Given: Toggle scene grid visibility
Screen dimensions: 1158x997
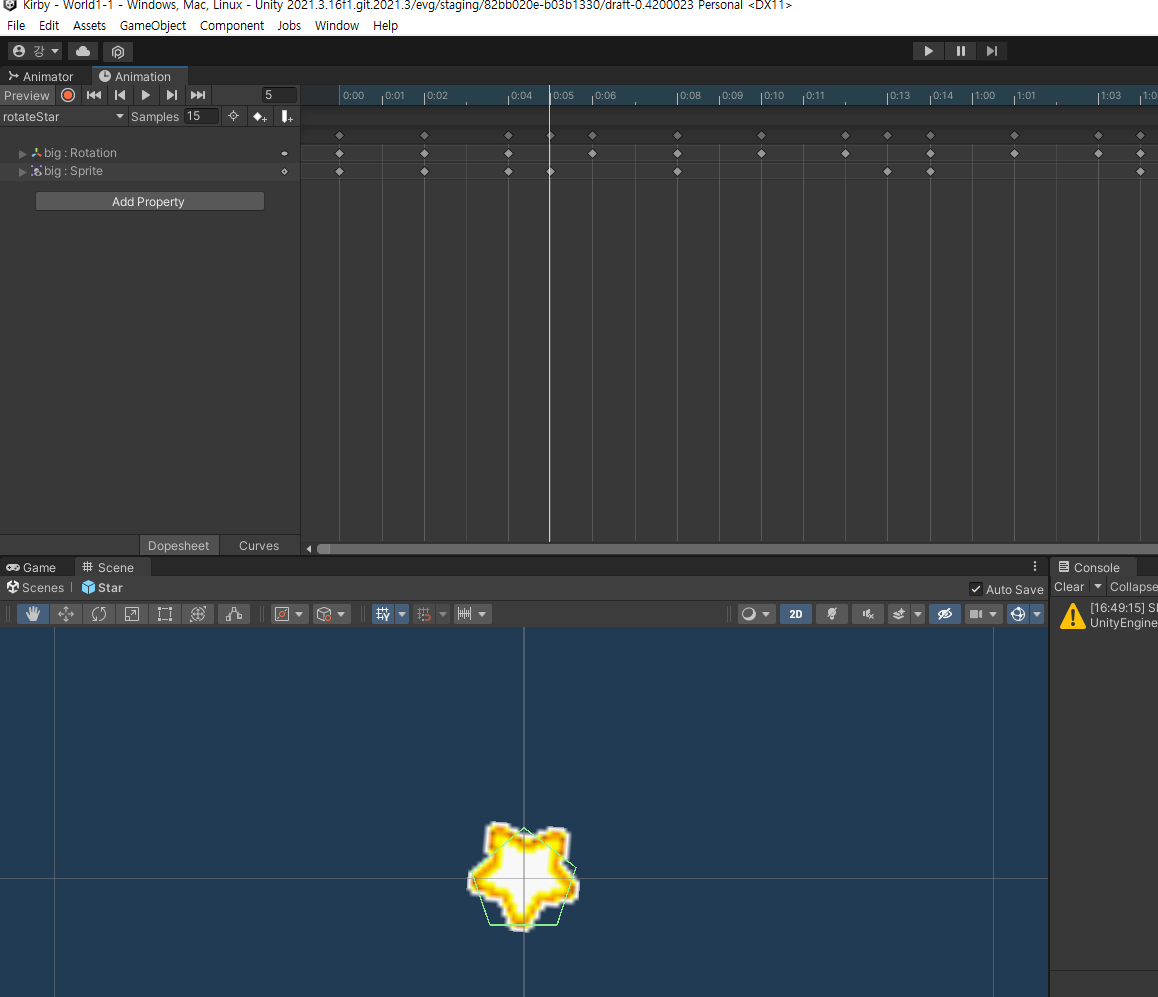Looking at the screenshot, I should click(x=383, y=614).
